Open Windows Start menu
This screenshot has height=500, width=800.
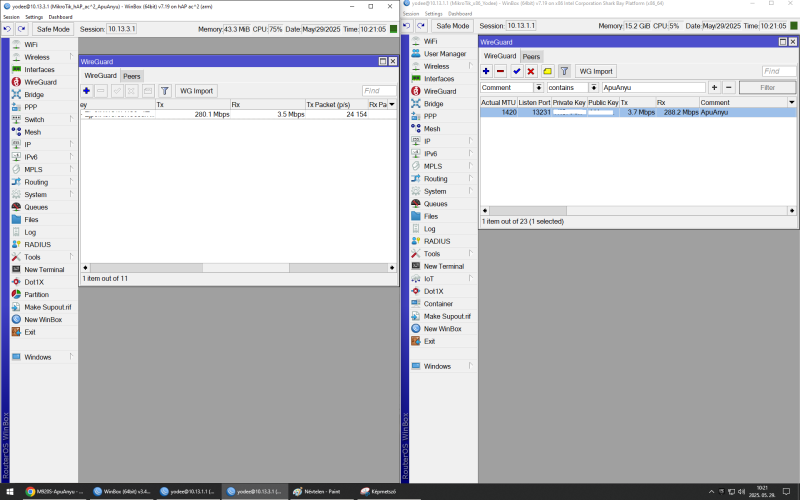pyautogui.click(x=9, y=491)
